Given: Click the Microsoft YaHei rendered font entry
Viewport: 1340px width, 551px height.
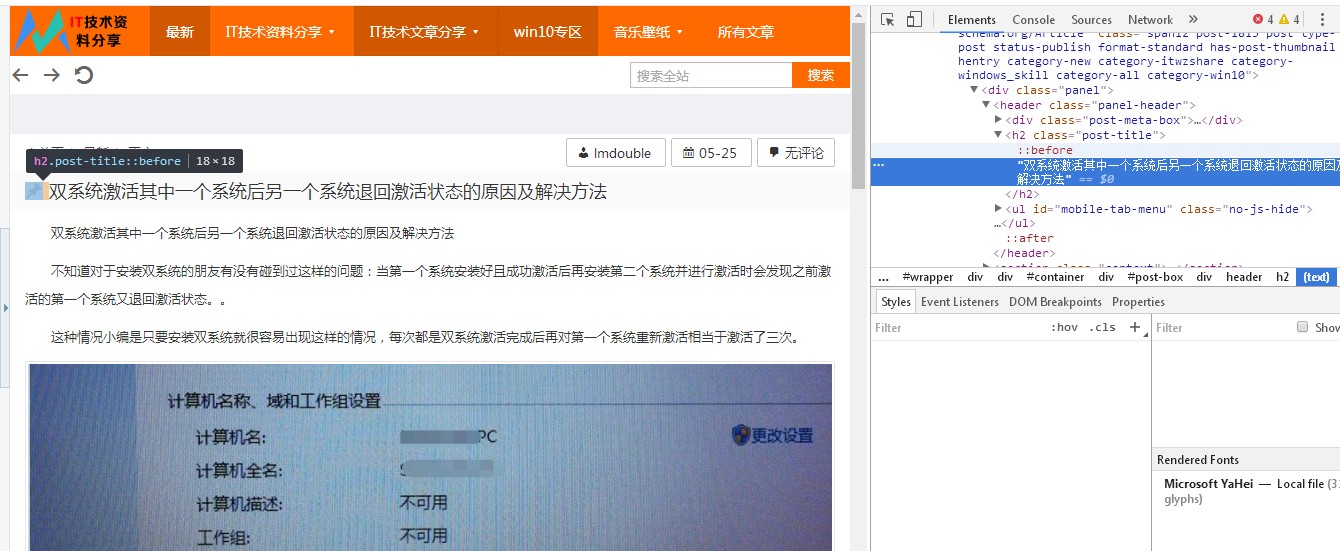Looking at the screenshot, I should pos(1208,484).
